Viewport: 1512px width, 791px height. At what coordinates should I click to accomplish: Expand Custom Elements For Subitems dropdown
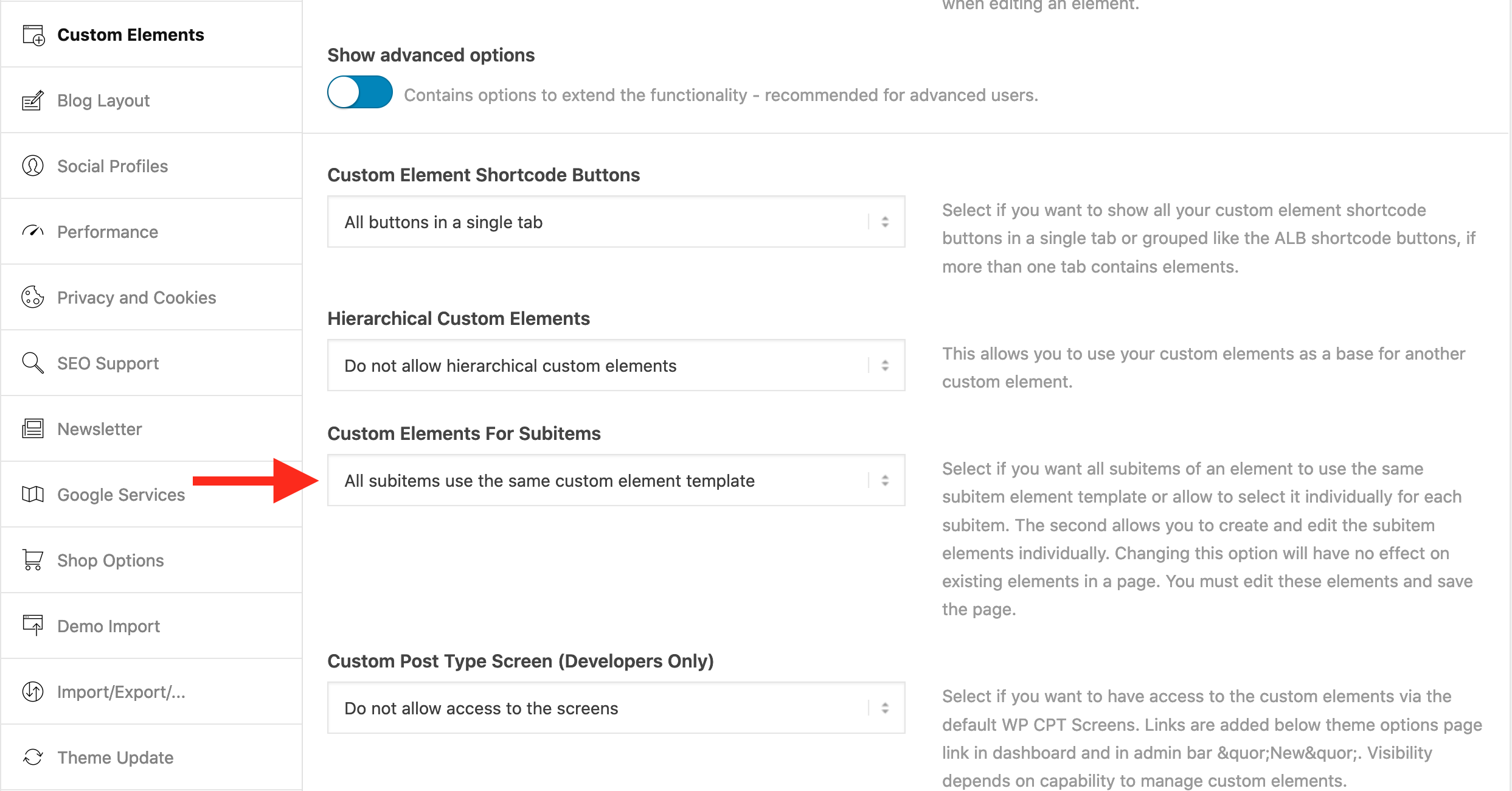point(616,481)
